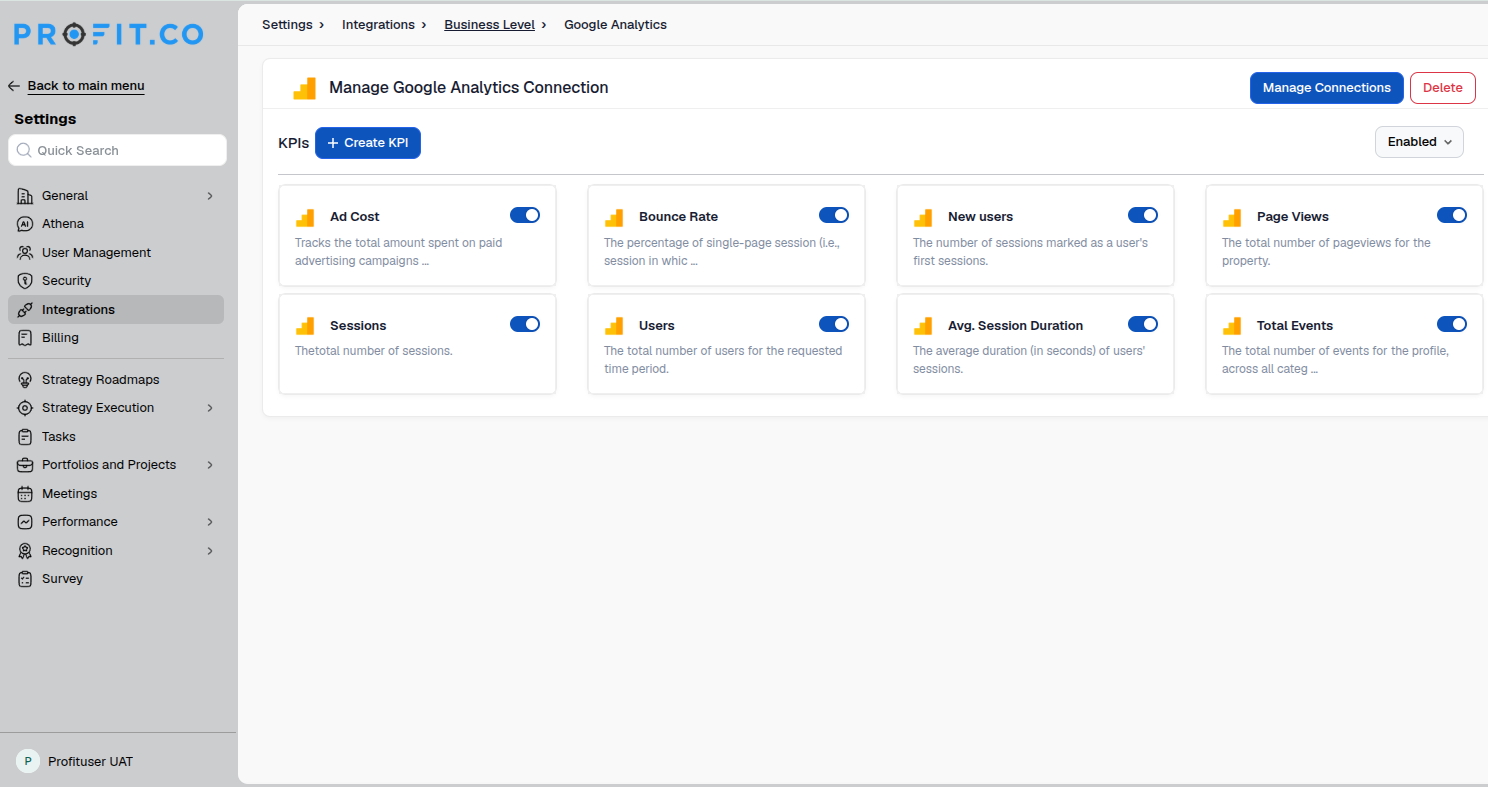This screenshot has height=787, width=1488.
Task: Disable the Total Events KPI toggle
Action: pyautogui.click(x=1452, y=324)
